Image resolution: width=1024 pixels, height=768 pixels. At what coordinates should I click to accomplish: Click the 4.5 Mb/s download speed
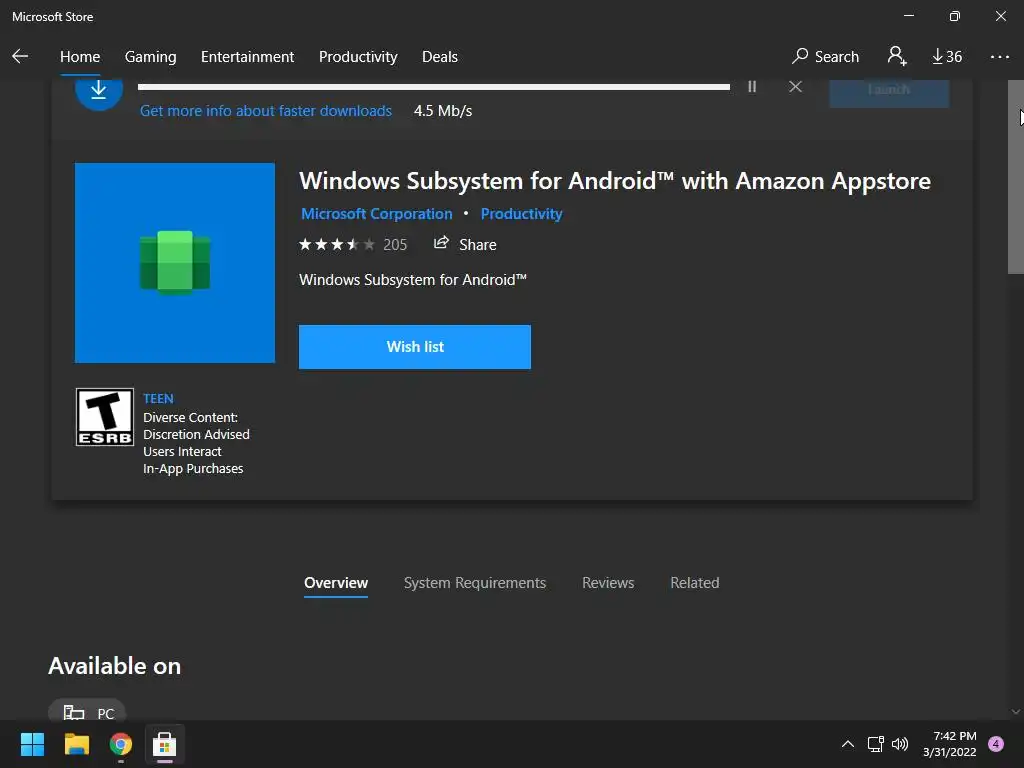pos(443,111)
